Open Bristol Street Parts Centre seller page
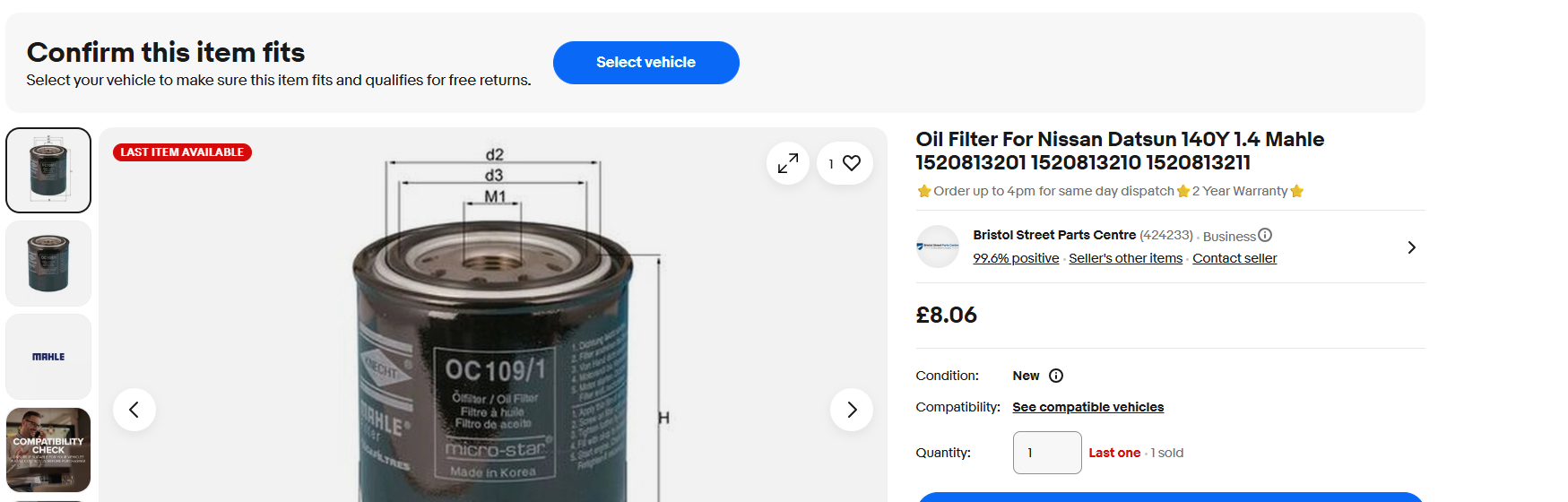 (x=1054, y=235)
